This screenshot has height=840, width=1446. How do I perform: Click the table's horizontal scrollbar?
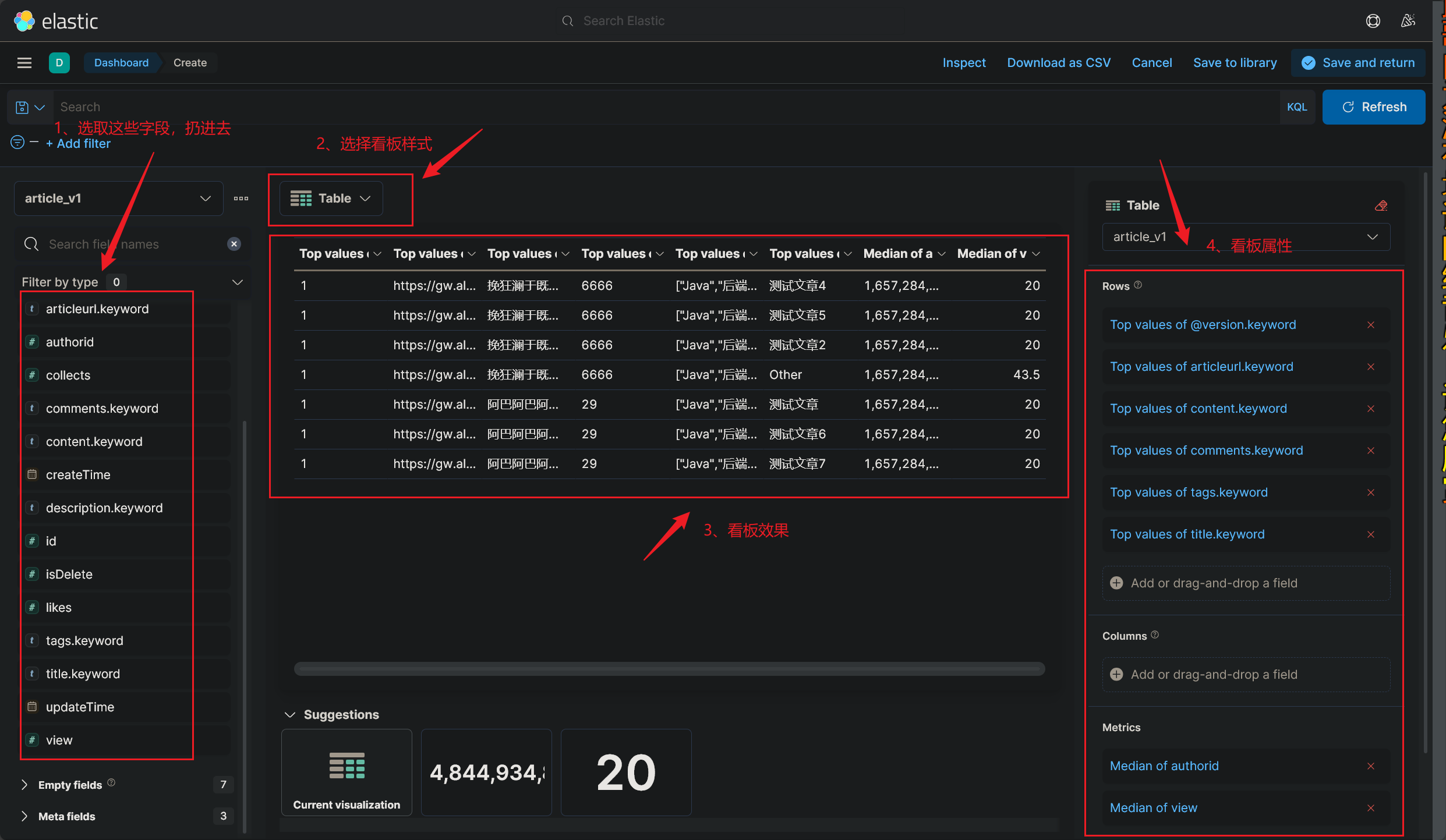pyautogui.click(x=669, y=669)
